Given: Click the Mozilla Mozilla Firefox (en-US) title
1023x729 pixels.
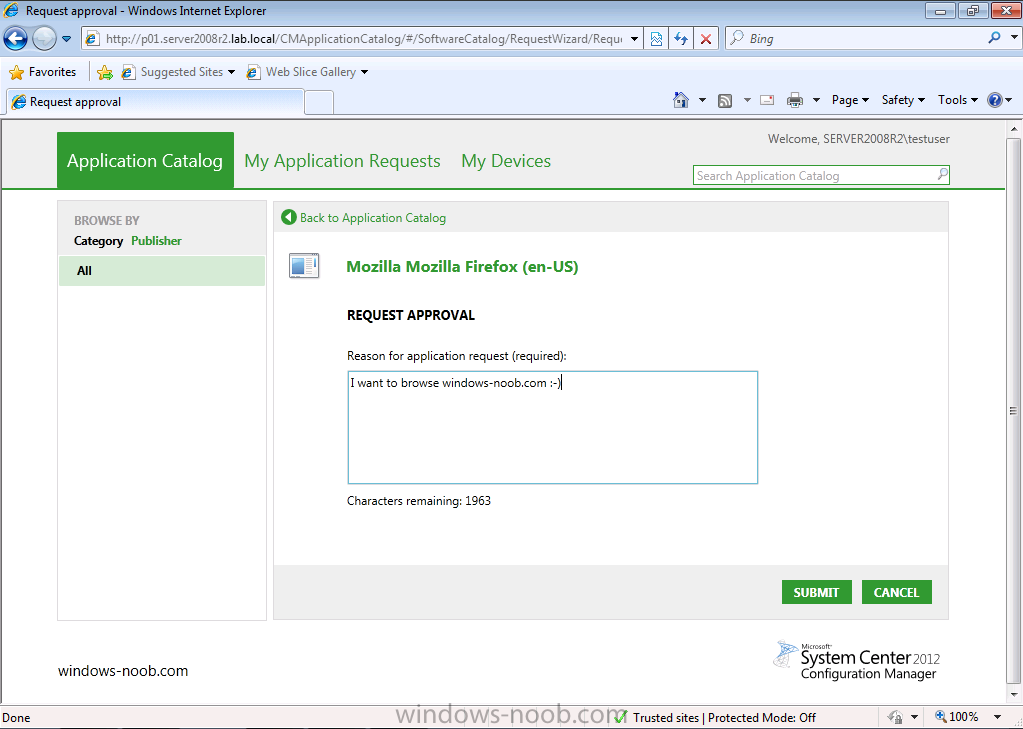Looking at the screenshot, I should pyautogui.click(x=463, y=266).
